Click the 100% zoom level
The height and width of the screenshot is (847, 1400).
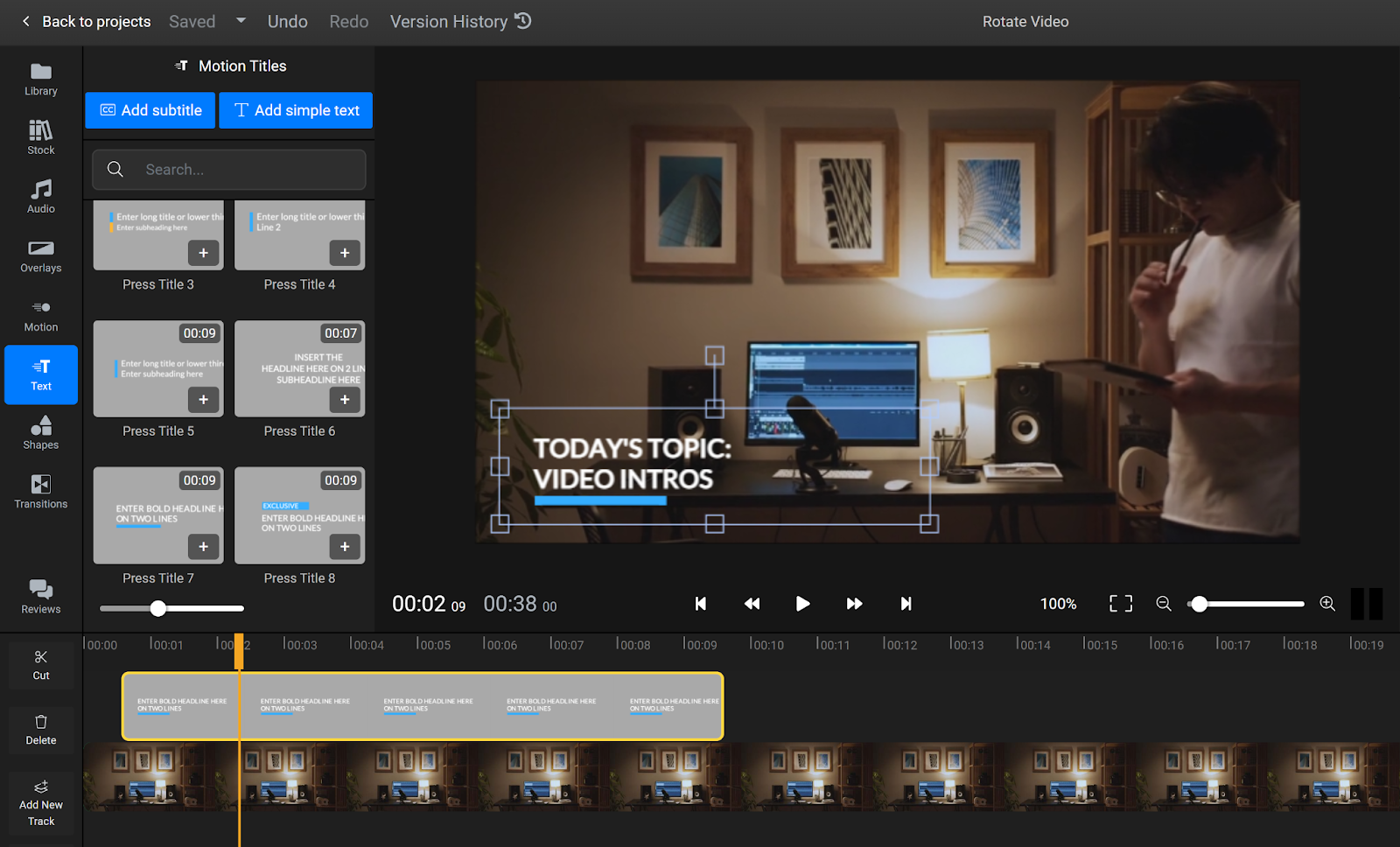click(x=1059, y=604)
